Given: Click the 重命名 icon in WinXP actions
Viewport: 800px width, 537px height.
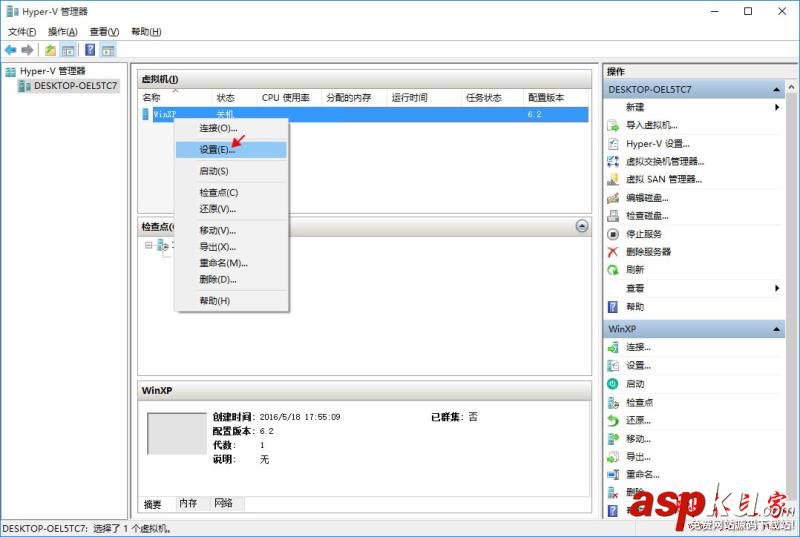Looking at the screenshot, I should pos(613,475).
